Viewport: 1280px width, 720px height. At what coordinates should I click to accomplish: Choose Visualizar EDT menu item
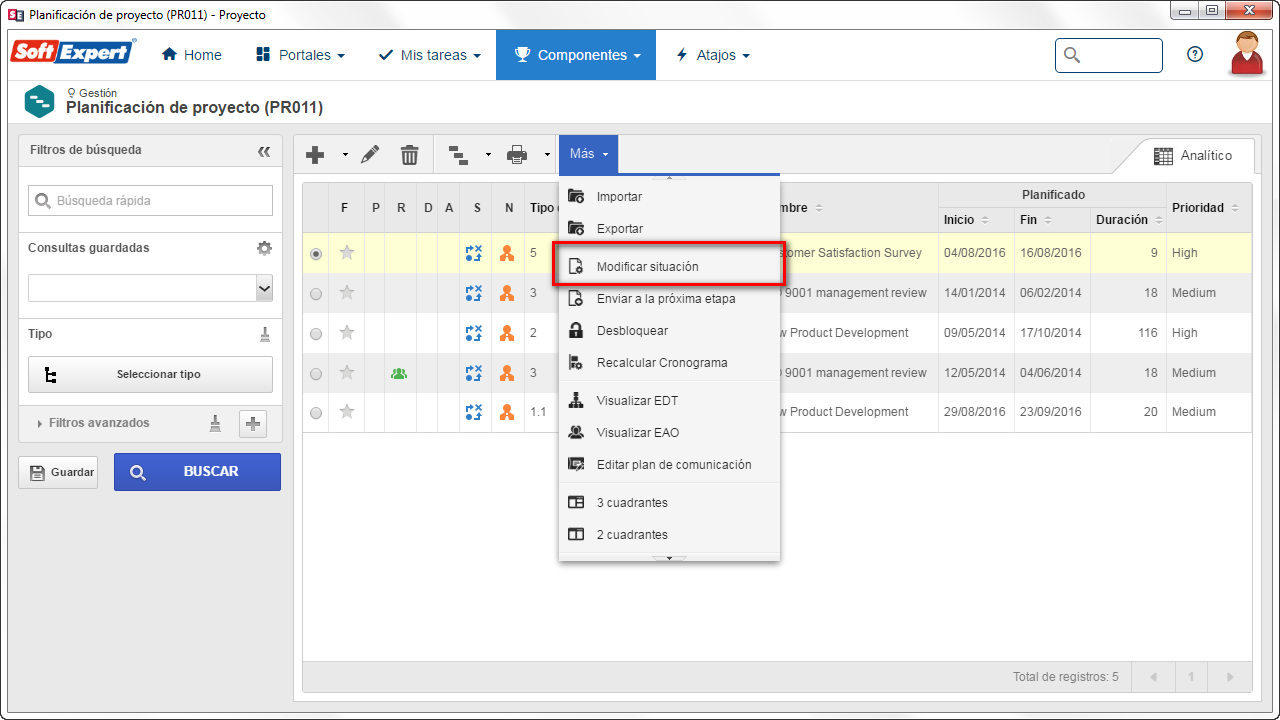click(x=669, y=401)
